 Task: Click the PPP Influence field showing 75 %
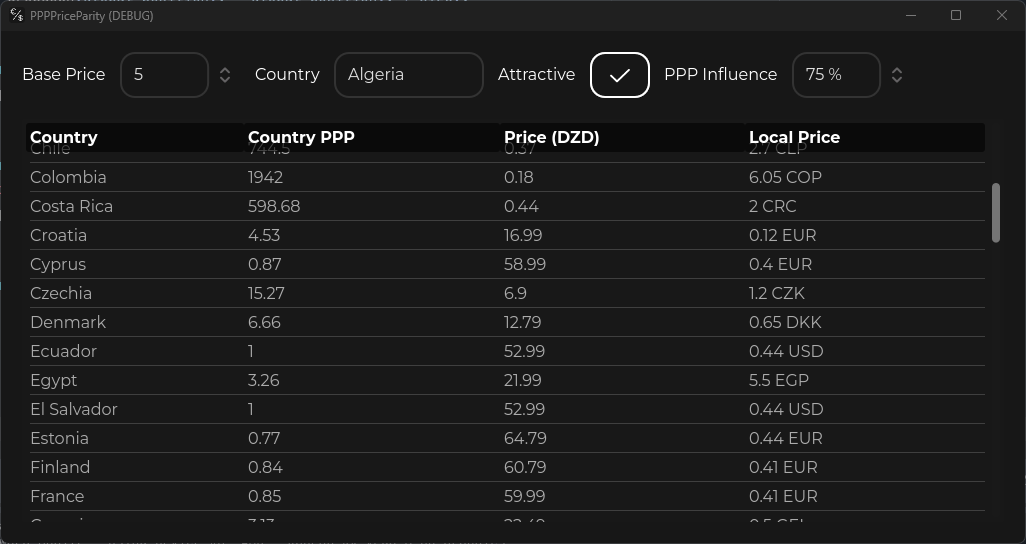835,75
